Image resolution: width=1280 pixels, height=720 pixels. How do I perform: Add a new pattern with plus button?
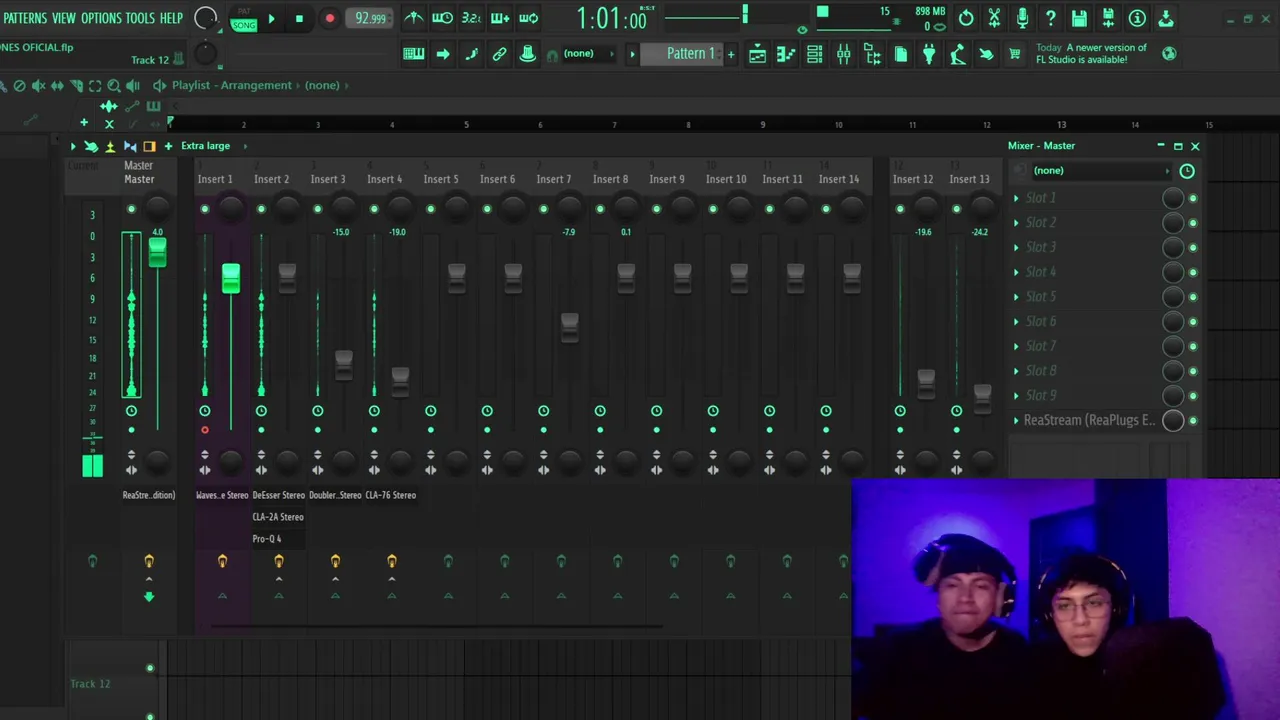tap(731, 54)
